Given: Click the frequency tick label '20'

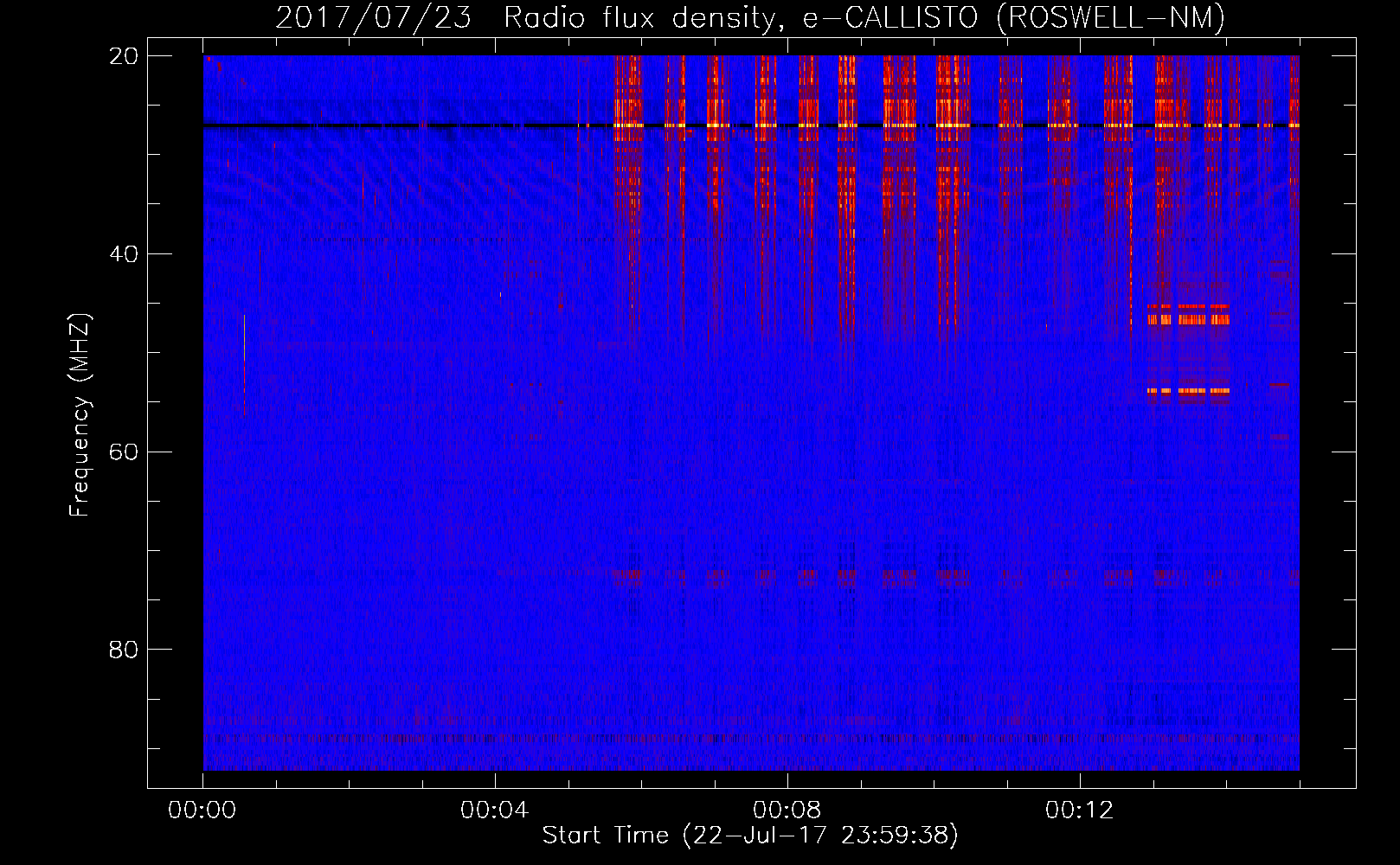Looking at the screenshot, I should pyautogui.click(x=124, y=56).
